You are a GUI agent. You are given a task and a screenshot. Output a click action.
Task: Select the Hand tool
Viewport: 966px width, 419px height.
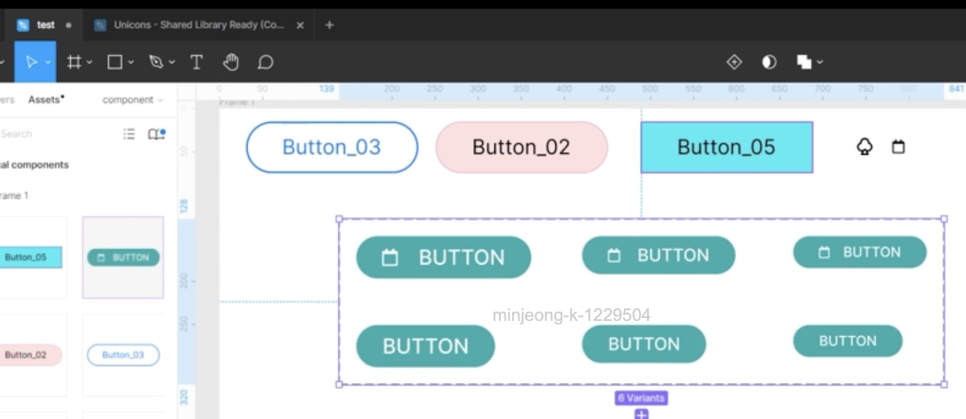coord(231,62)
